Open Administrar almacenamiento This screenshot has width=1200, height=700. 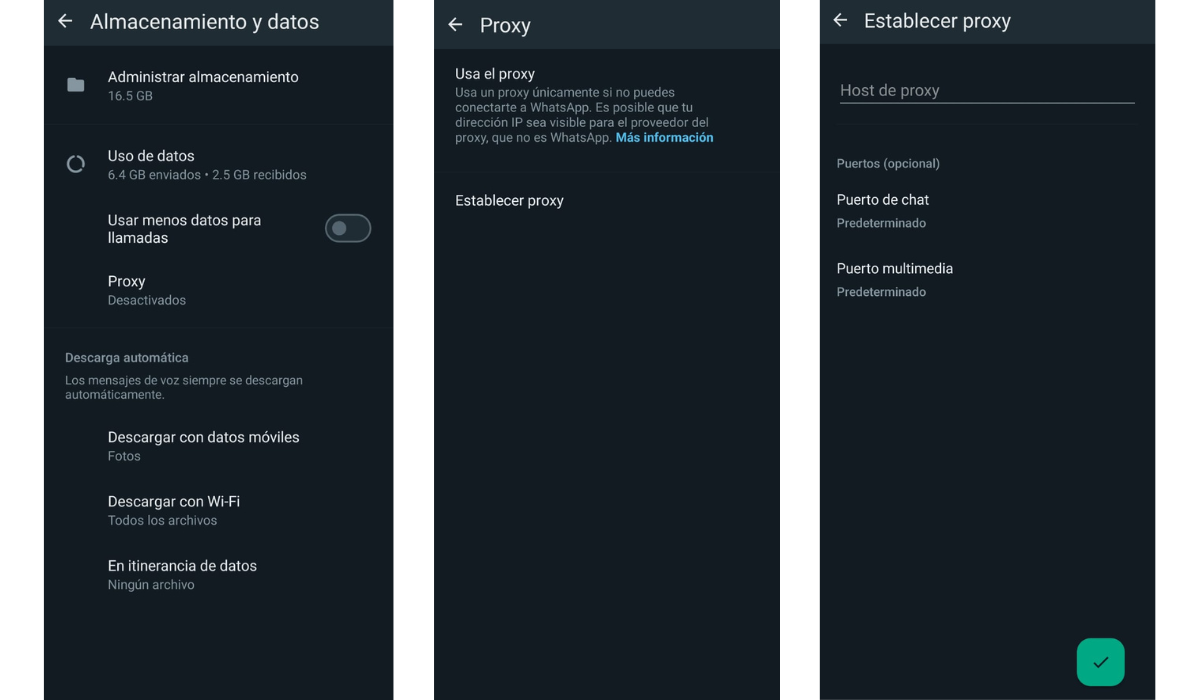[x=203, y=85]
